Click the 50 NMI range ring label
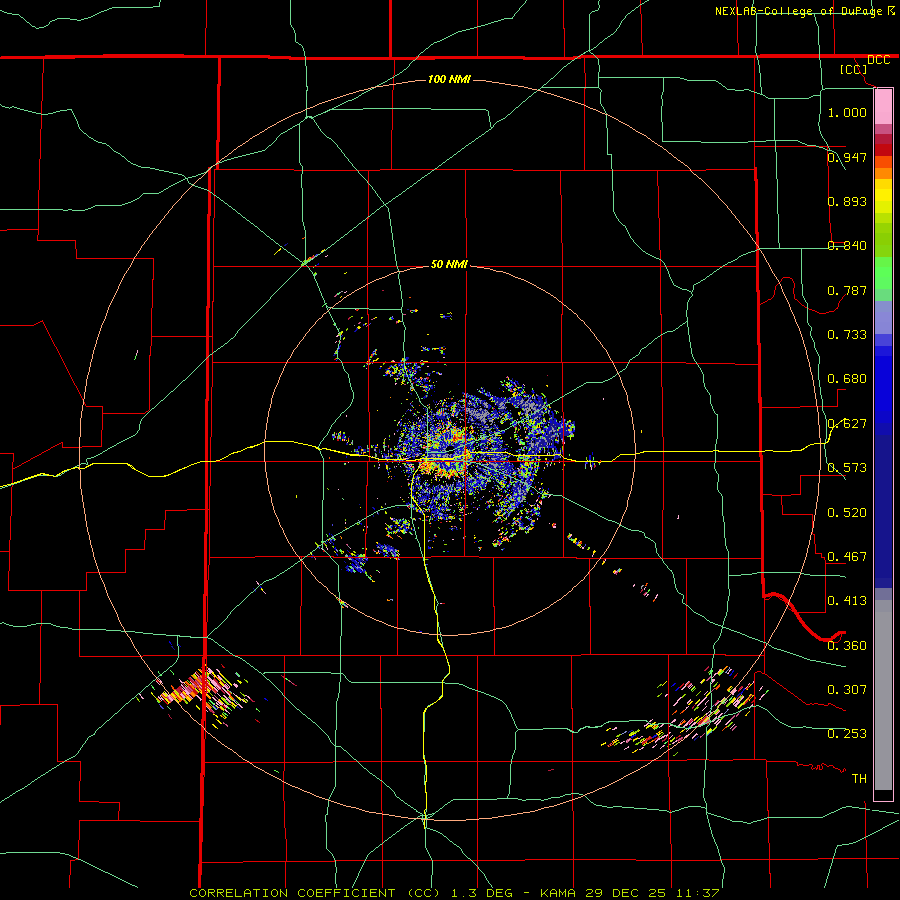This screenshot has height=900, width=900. 449,265
